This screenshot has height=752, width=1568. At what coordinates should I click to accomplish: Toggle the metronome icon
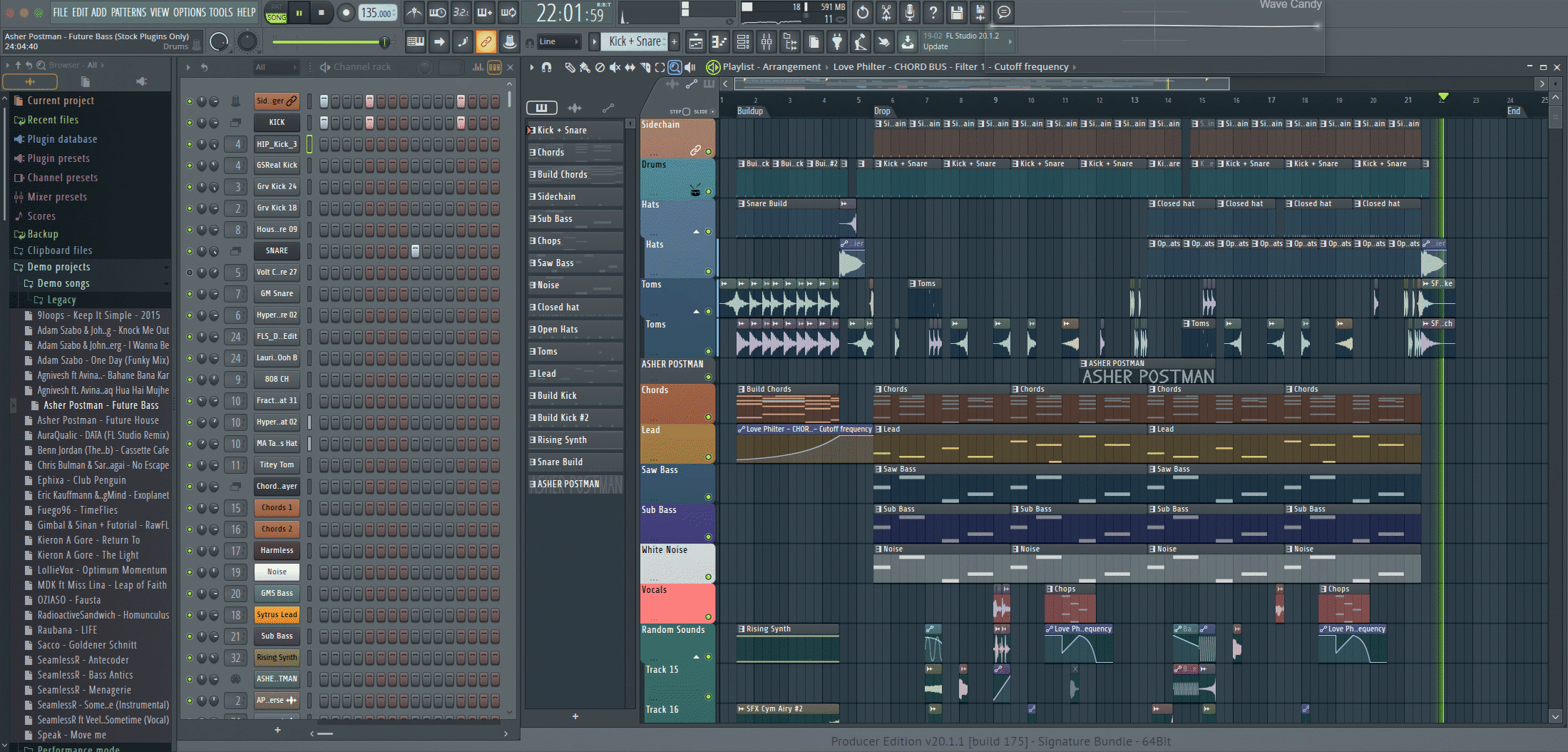[x=414, y=12]
